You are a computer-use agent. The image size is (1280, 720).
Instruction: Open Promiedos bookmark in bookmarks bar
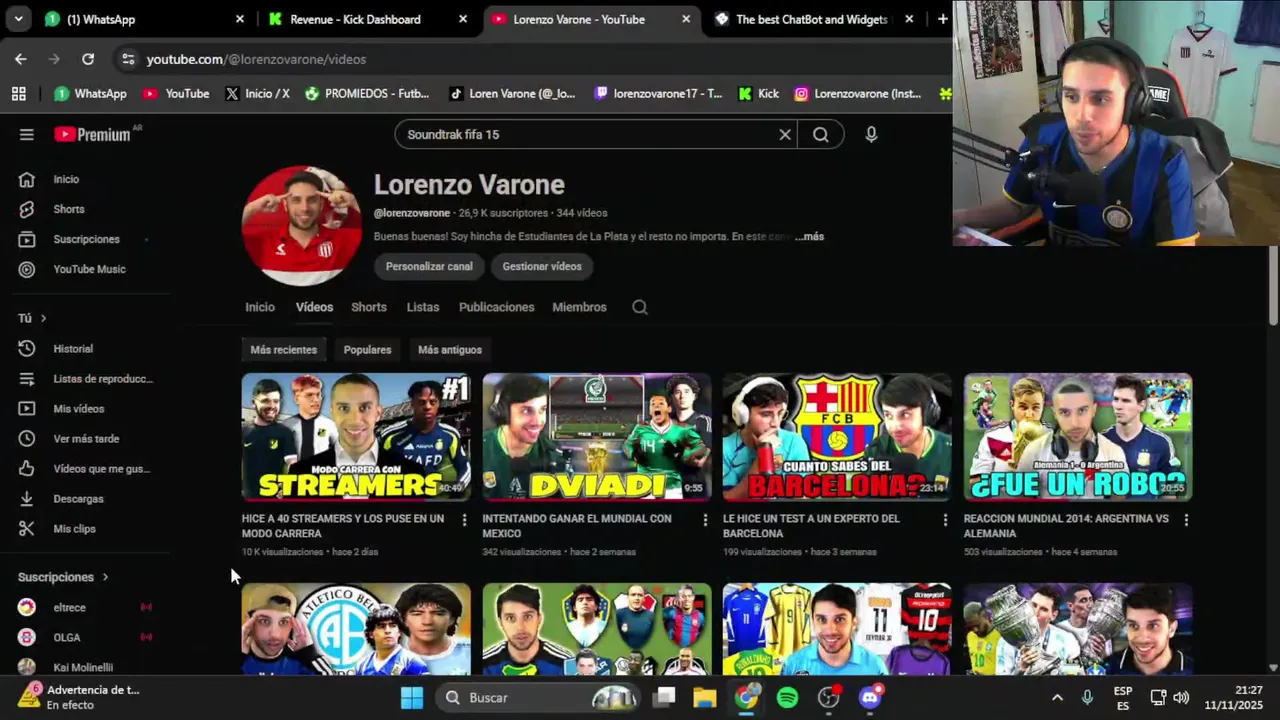(366, 93)
